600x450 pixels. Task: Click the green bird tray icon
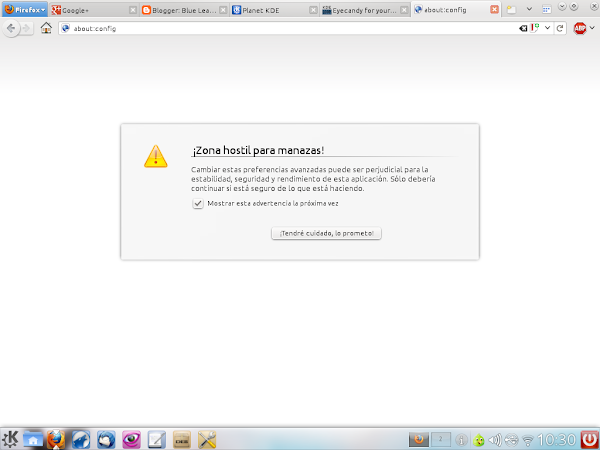pos(478,440)
